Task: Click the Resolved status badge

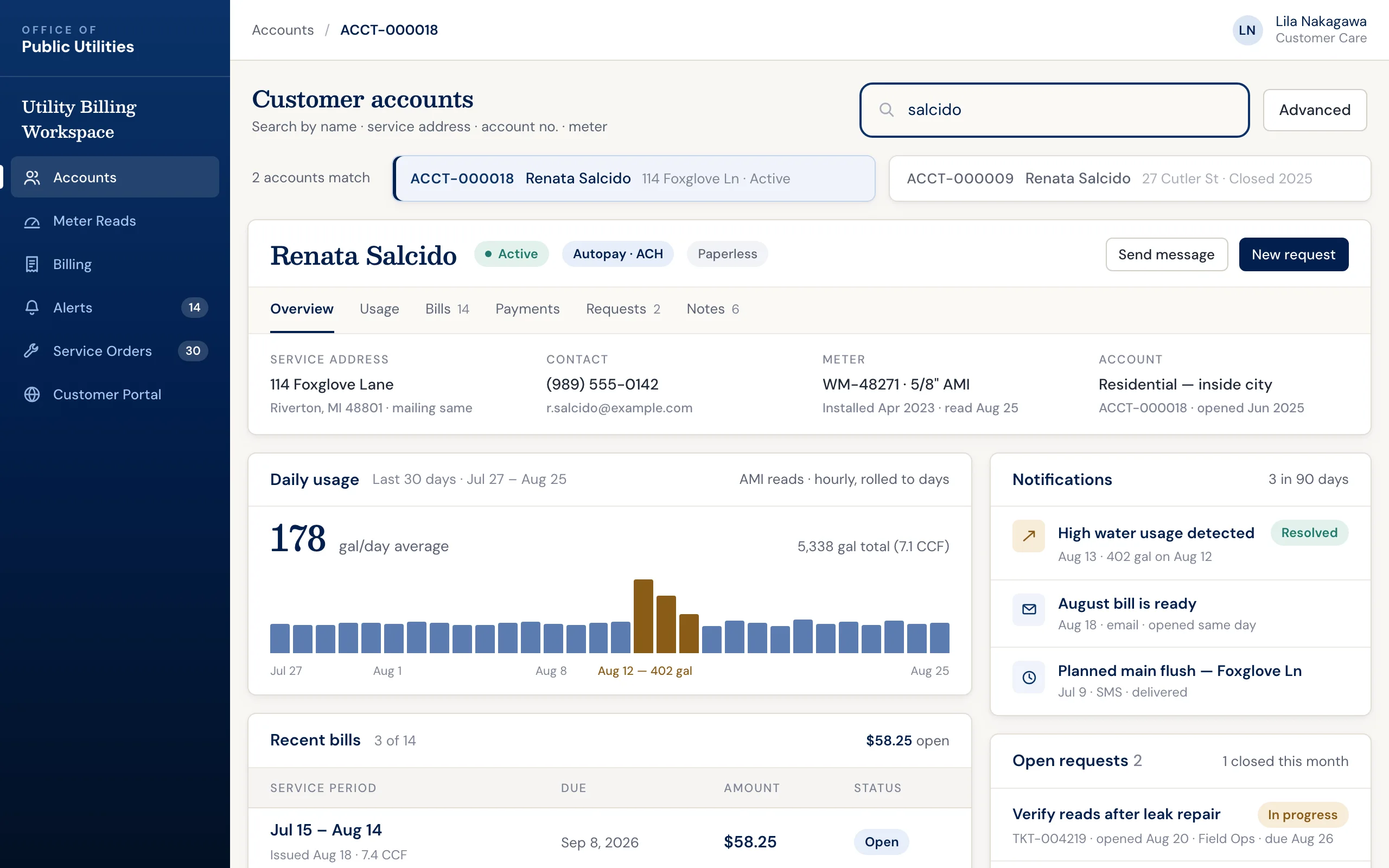Action: [1309, 533]
